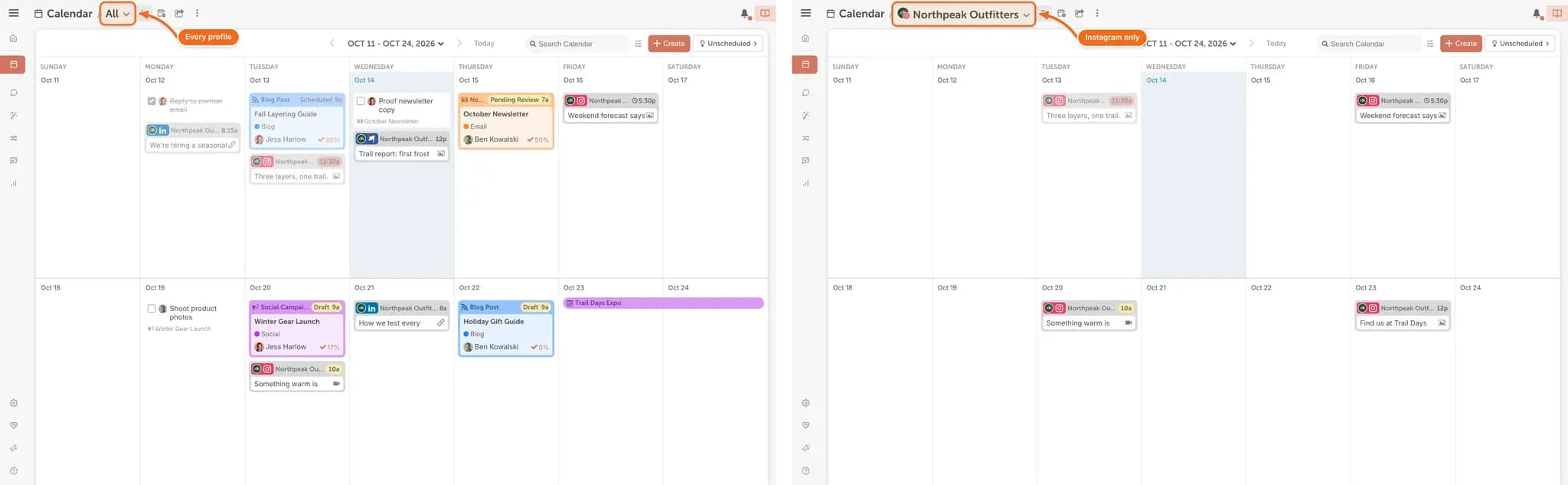Click the Create button in the left calendar
The image size is (1568, 485).
pos(669,44)
